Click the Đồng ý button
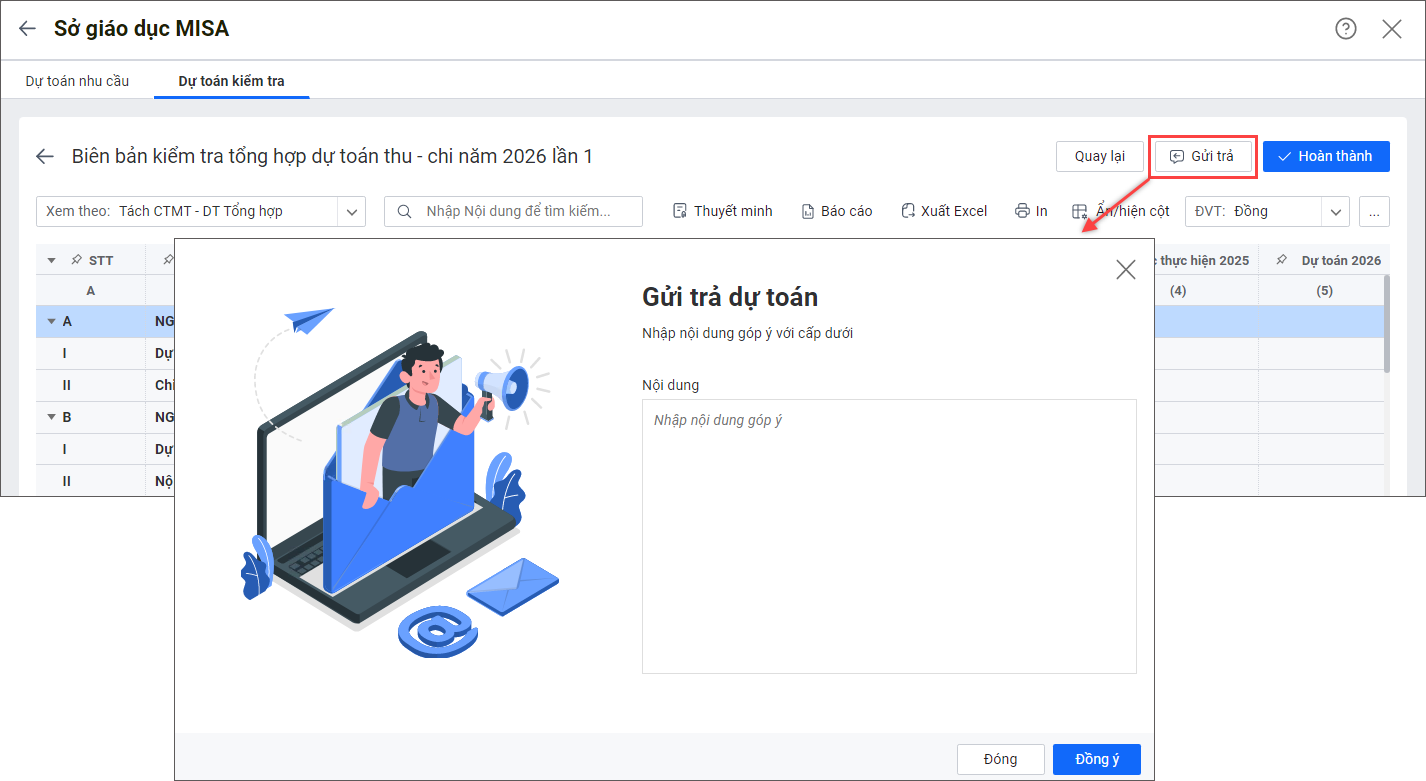1426x781 pixels. coord(1096,759)
